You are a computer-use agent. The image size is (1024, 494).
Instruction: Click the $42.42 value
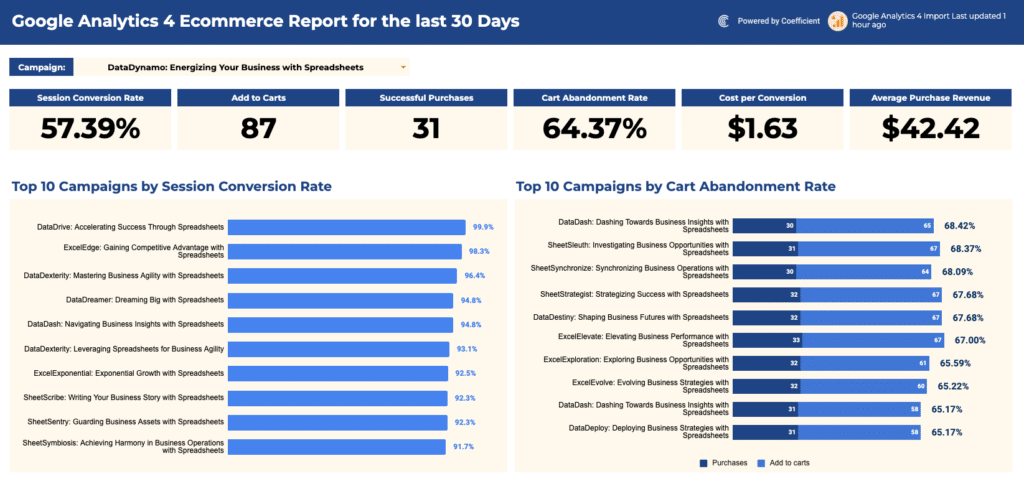[931, 129]
